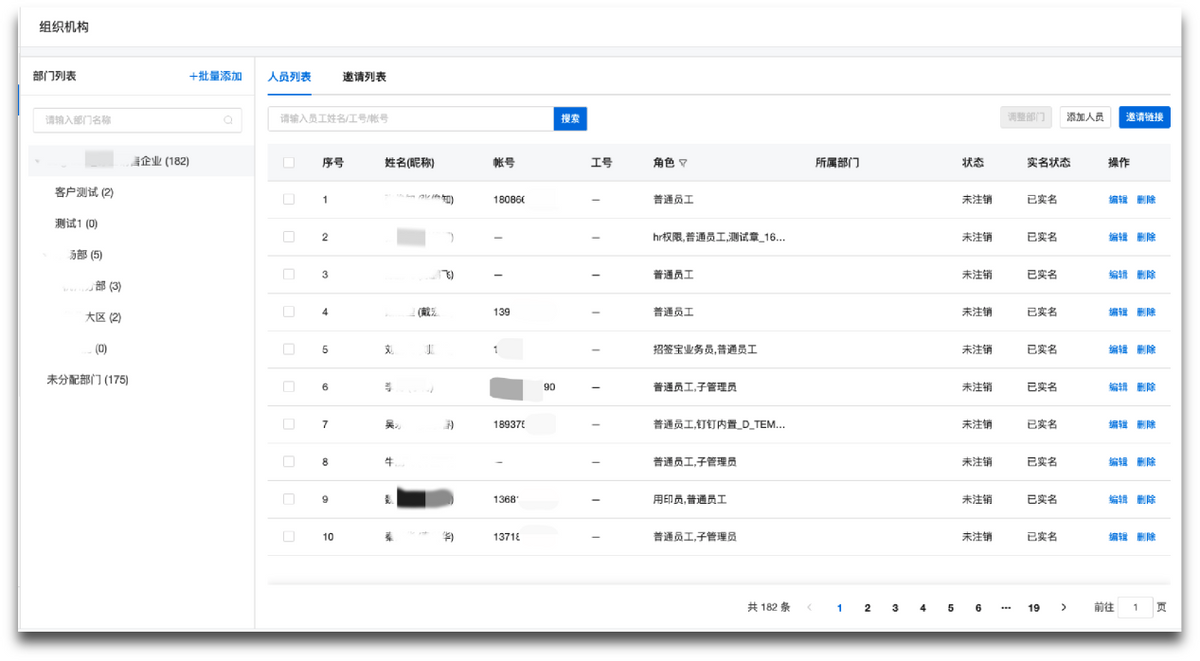1200x661 pixels.
Task: Click 编辑 for row 4
Action: pyautogui.click(x=1118, y=312)
